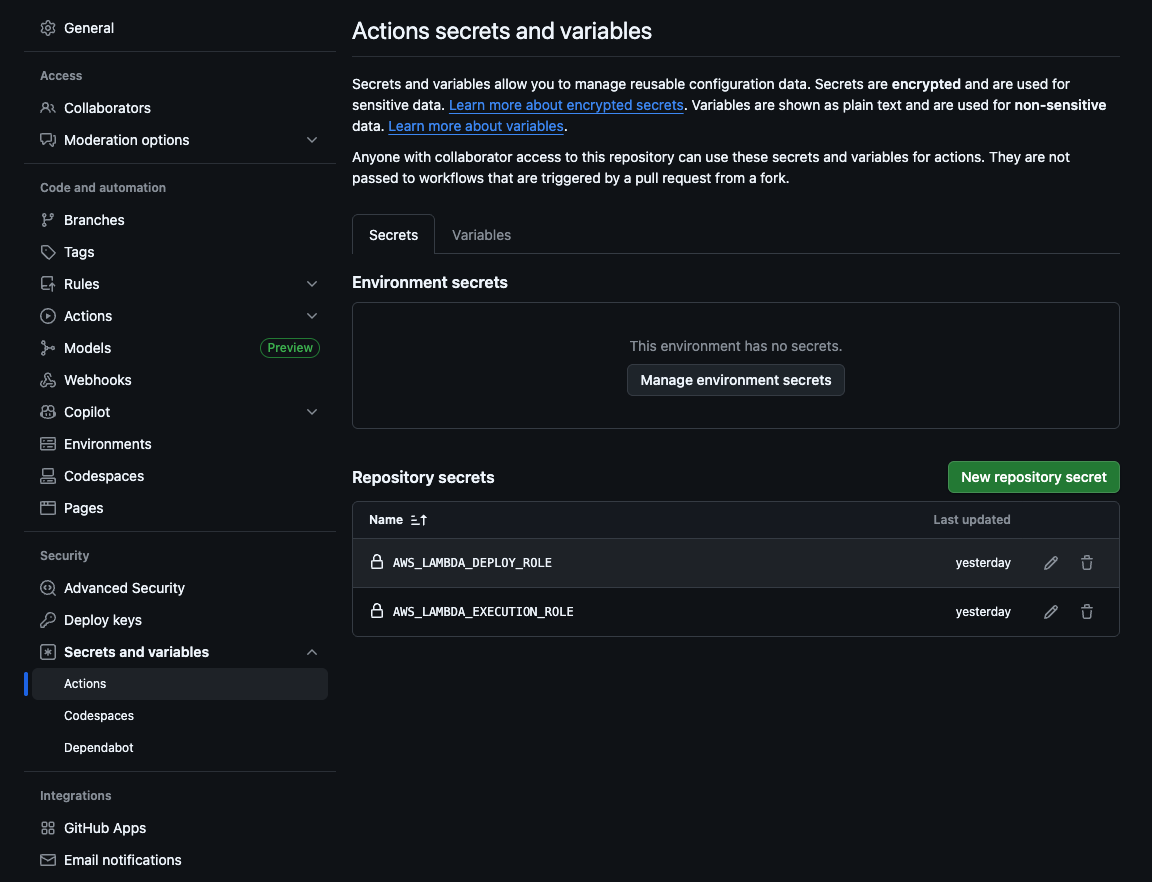Click the Deploy keys icon

click(x=47, y=620)
